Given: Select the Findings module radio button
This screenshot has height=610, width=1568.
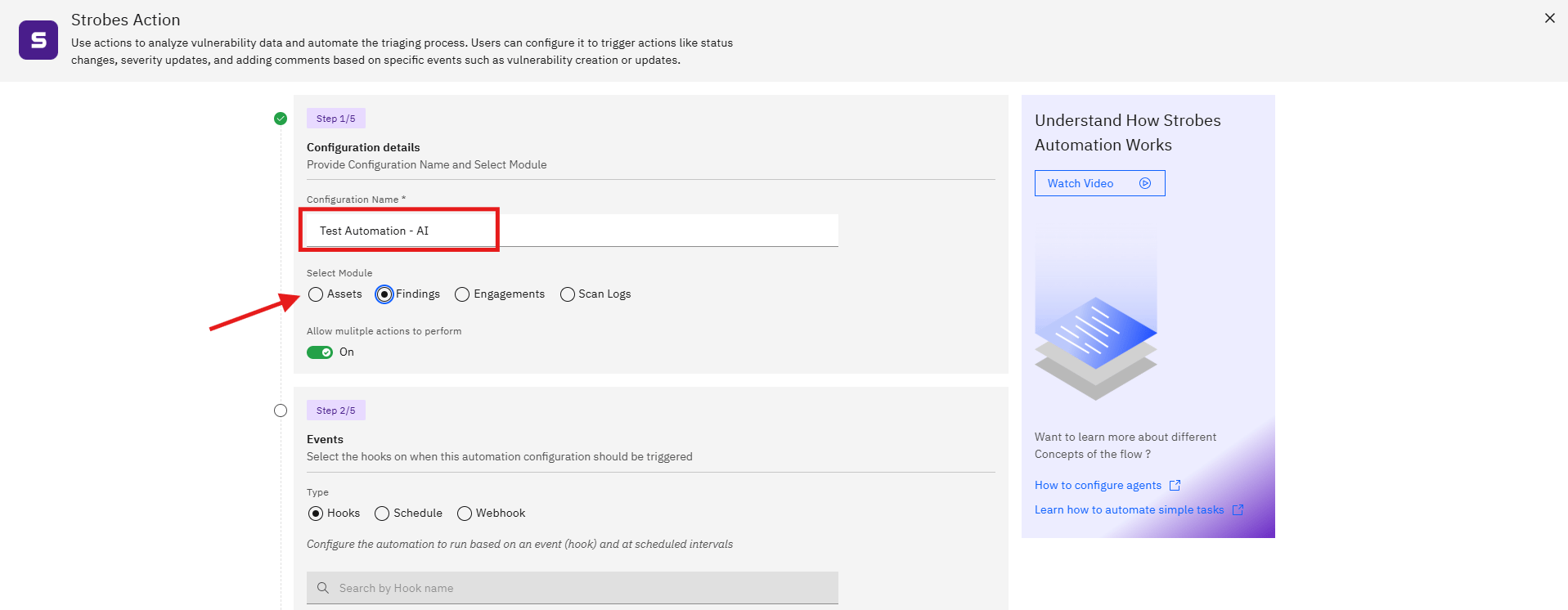Looking at the screenshot, I should (x=384, y=294).
